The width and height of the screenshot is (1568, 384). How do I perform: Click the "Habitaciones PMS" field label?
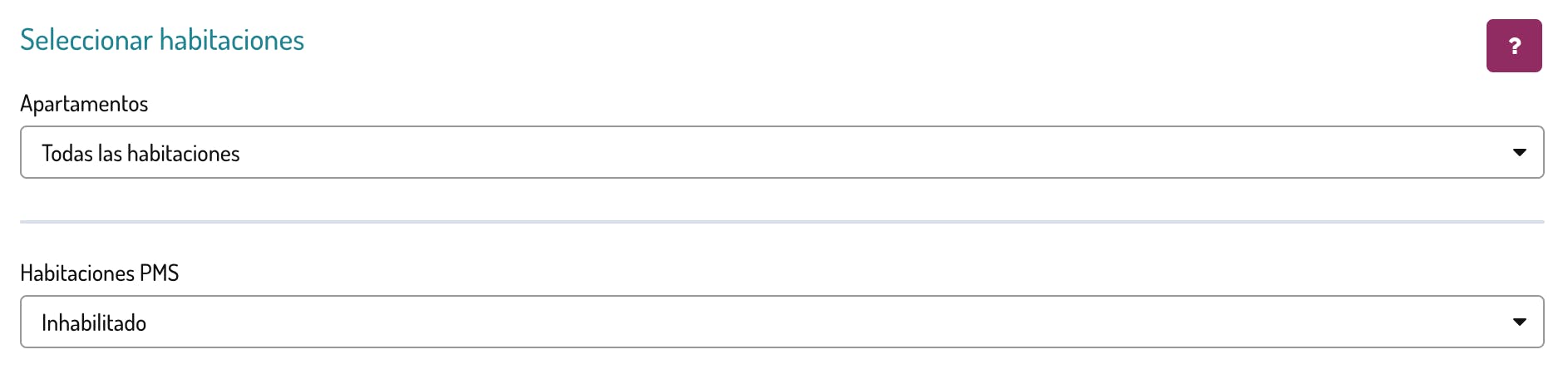[x=99, y=273]
